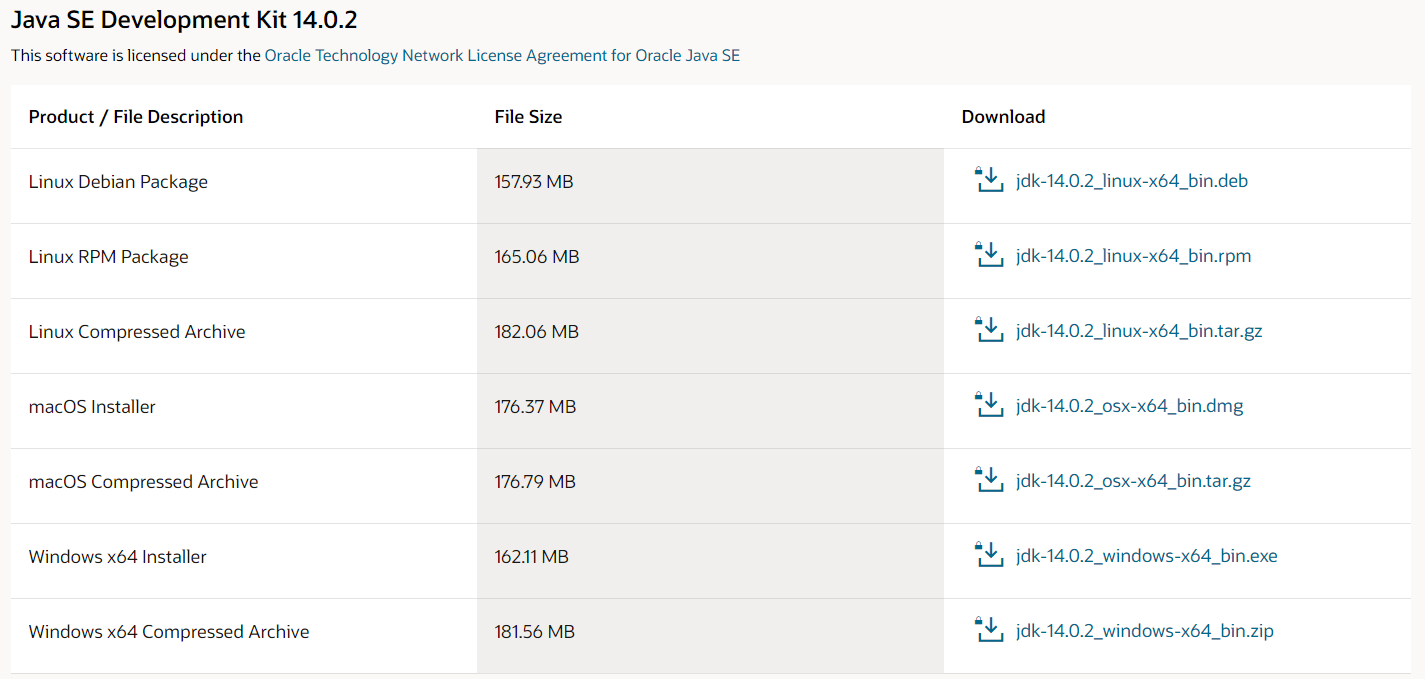Click download icon for macOS Compressed Archive
This screenshot has height=679, width=1425.
tap(988, 480)
